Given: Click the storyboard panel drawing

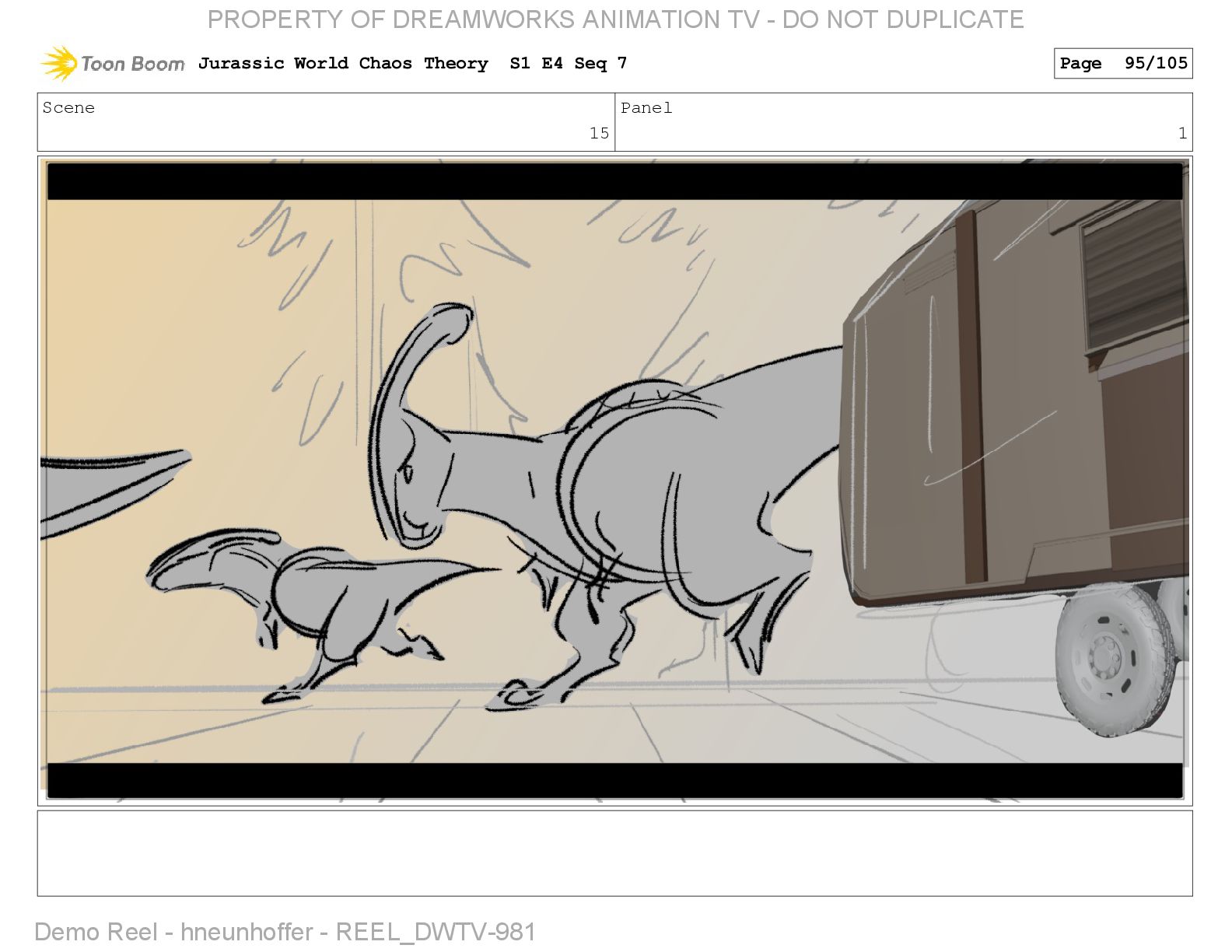Looking at the screenshot, I should (x=614, y=481).
